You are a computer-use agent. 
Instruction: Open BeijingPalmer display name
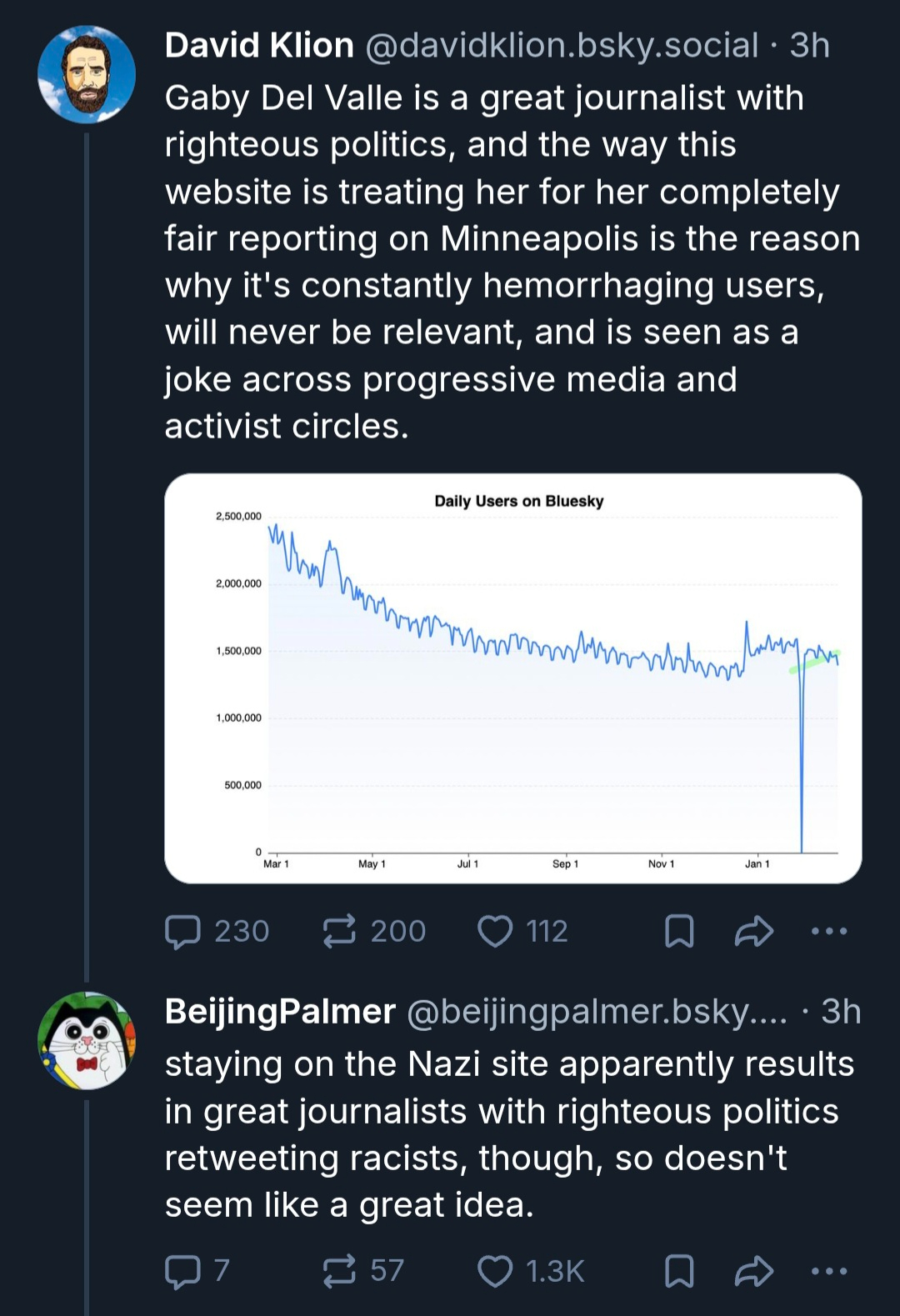click(280, 1012)
